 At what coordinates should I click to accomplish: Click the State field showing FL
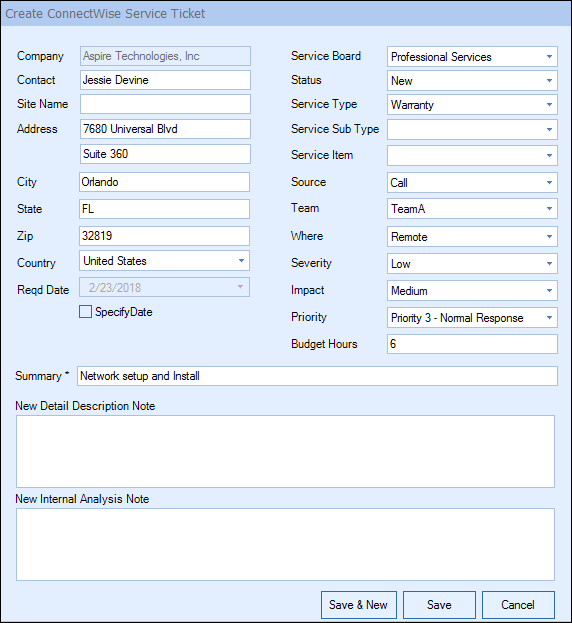click(164, 209)
